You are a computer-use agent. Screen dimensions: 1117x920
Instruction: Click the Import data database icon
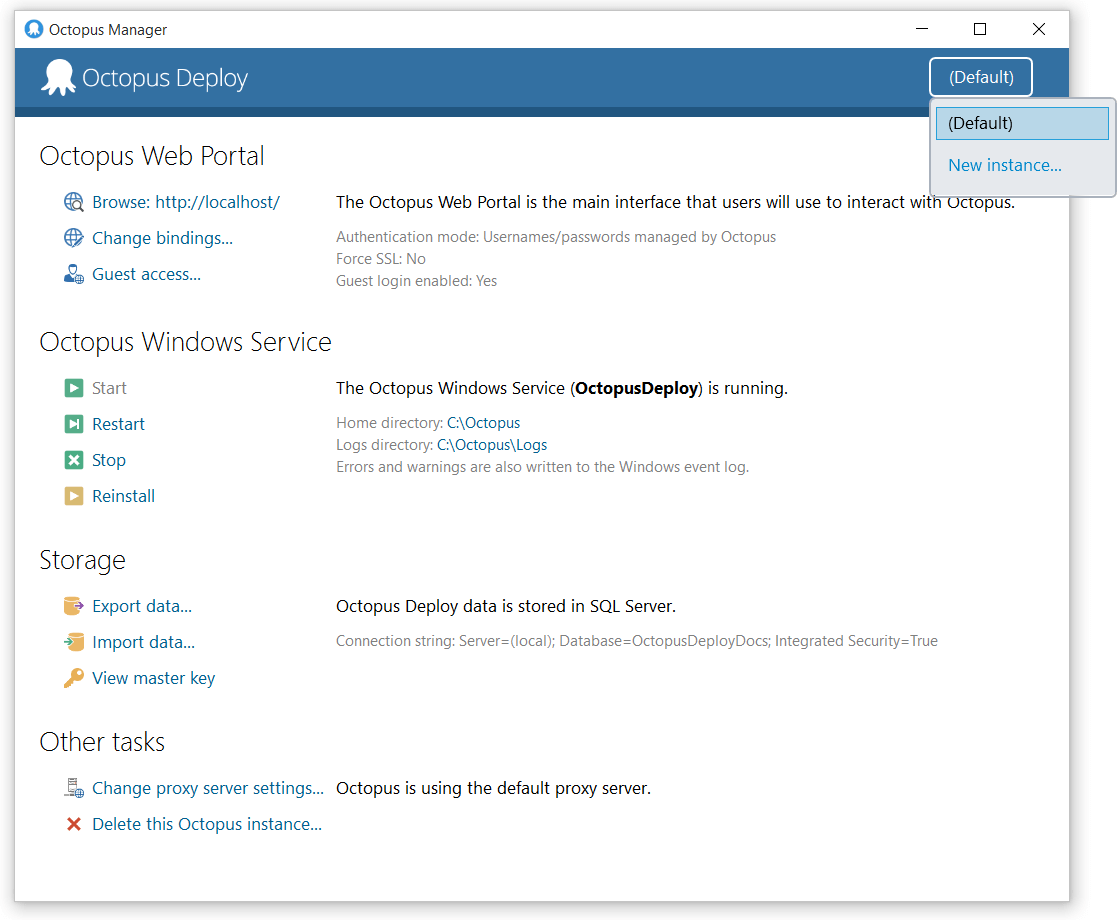[74, 642]
